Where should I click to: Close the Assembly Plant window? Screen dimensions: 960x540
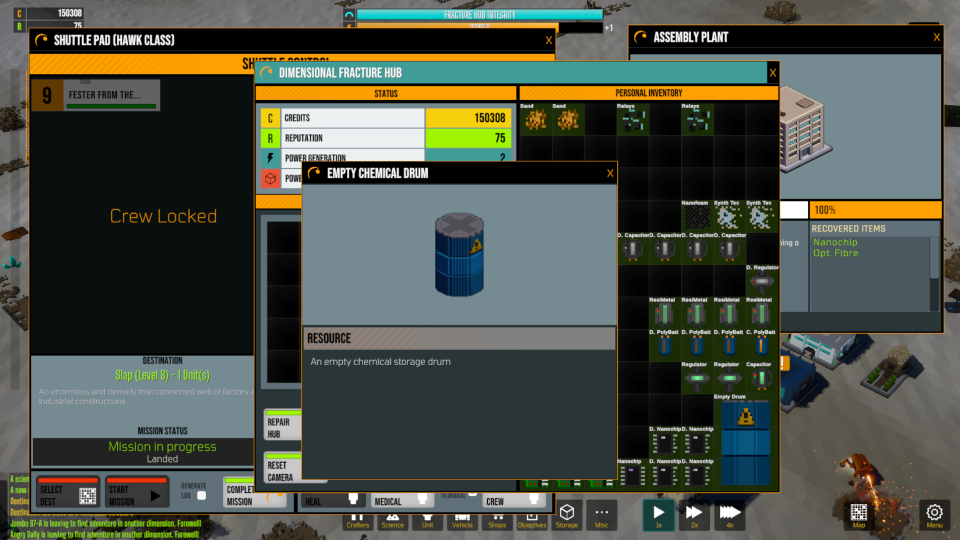pyautogui.click(x=936, y=37)
